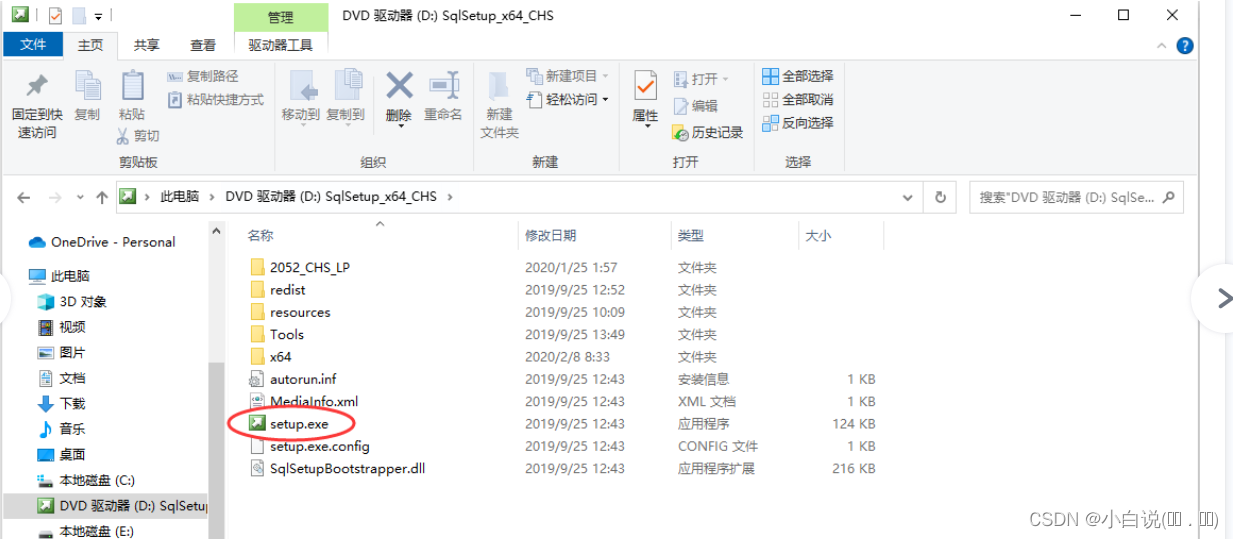Image resolution: width=1233 pixels, height=539 pixels.
Task: Open the File (文件) tab
Action: click(33, 45)
